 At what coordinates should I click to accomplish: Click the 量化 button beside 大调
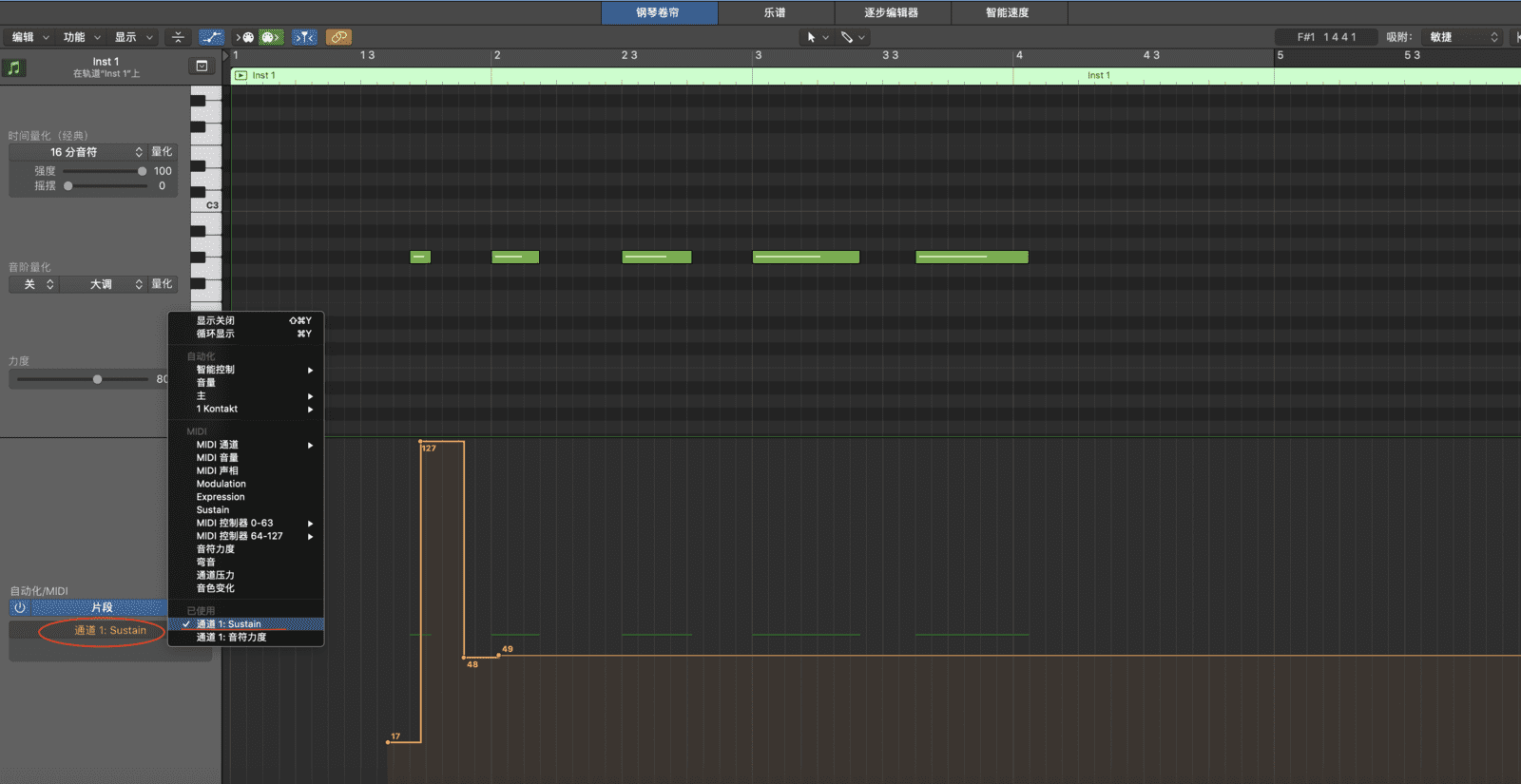pos(162,284)
